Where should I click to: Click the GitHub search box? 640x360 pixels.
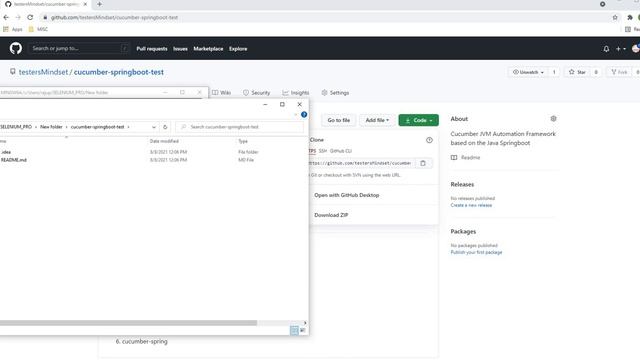[79, 49]
